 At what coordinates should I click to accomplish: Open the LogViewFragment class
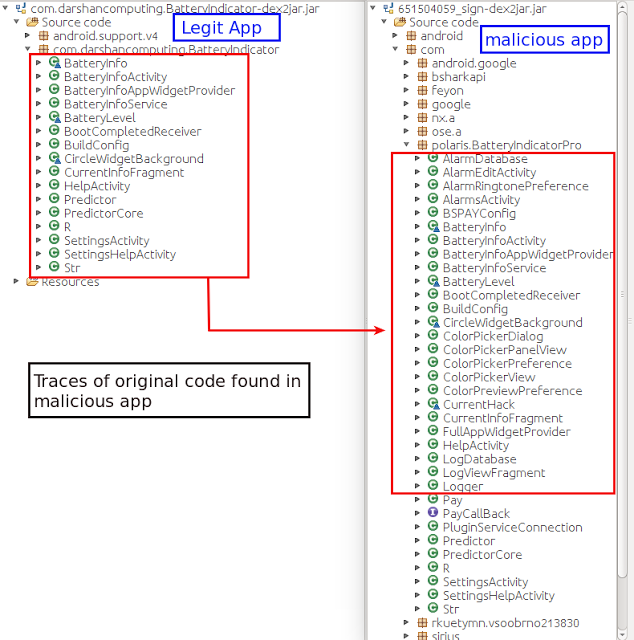pos(494,473)
